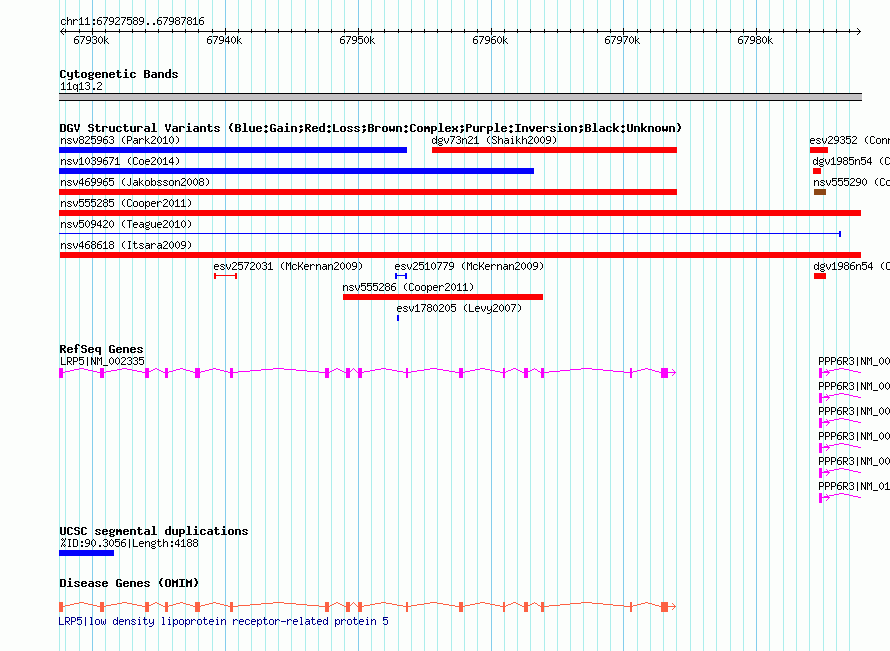Click the 67950k ruler tick label

tap(357, 41)
